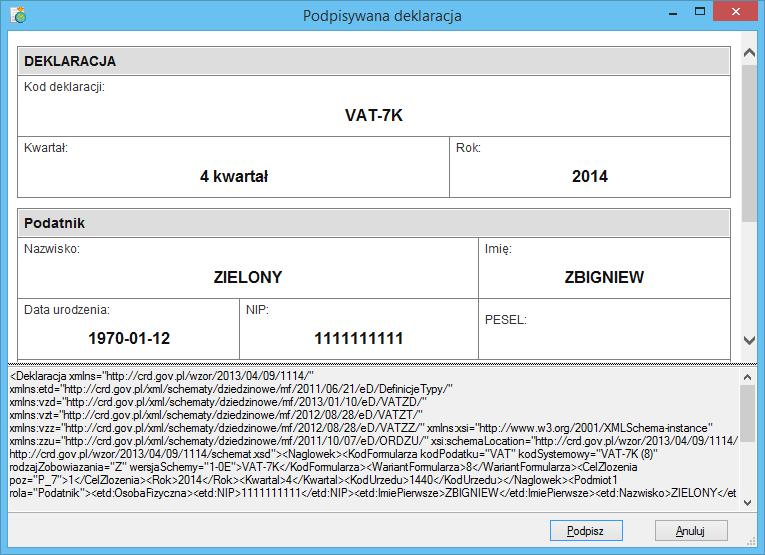Click the NIP value 1111111111

click(x=359, y=338)
